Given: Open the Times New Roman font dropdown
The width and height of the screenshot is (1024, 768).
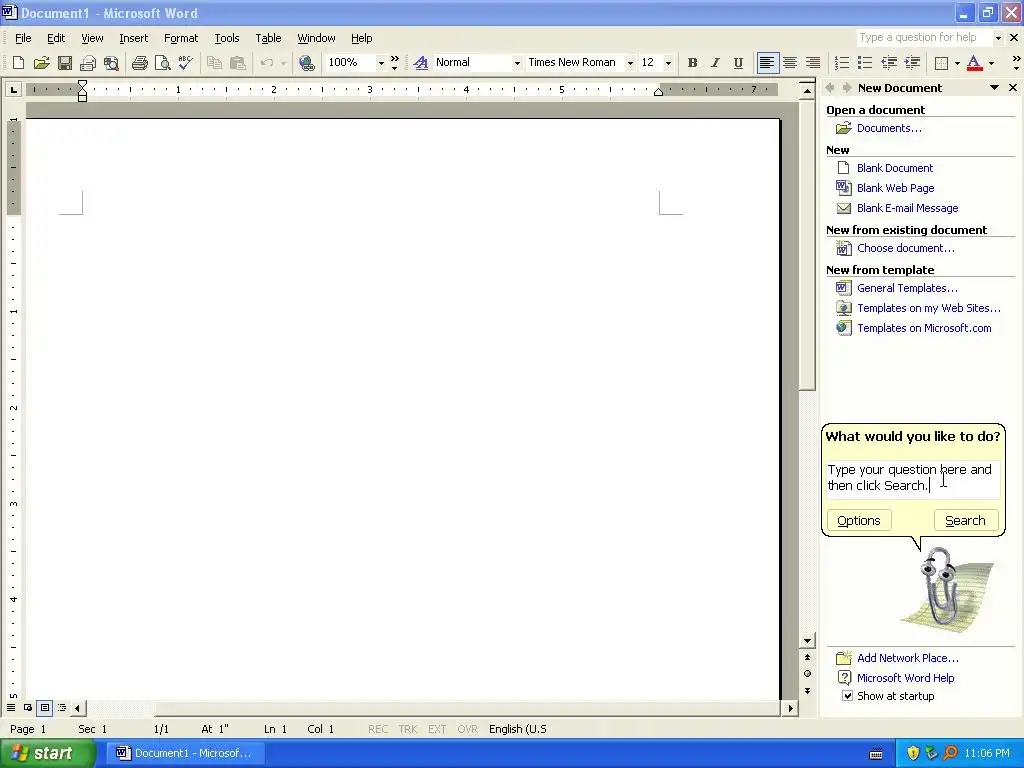Looking at the screenshot, I should click(x=630, y=63).
